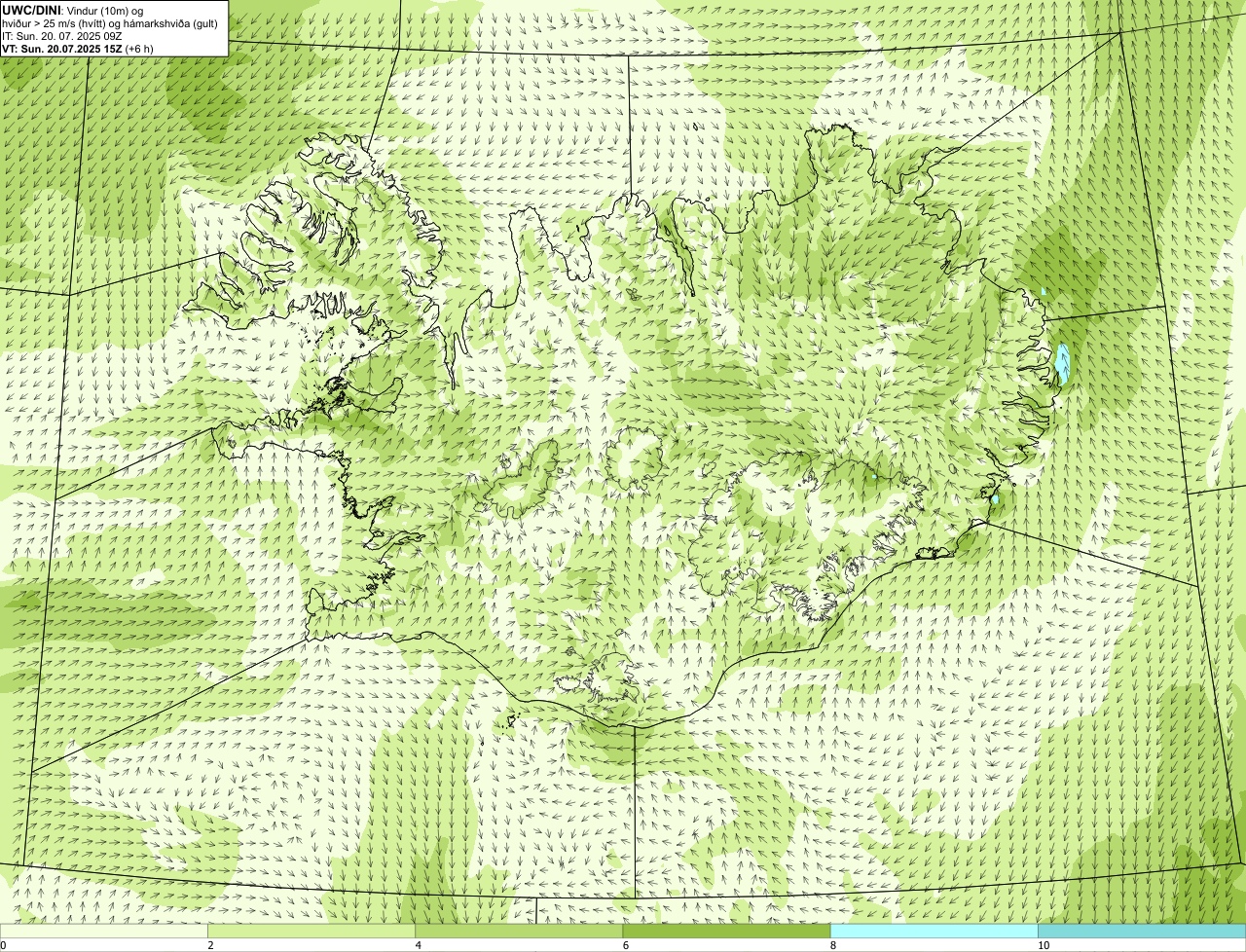Click the scale label "2"
The height and width of the screenshot is (952, 1246).
pos(210,945)
